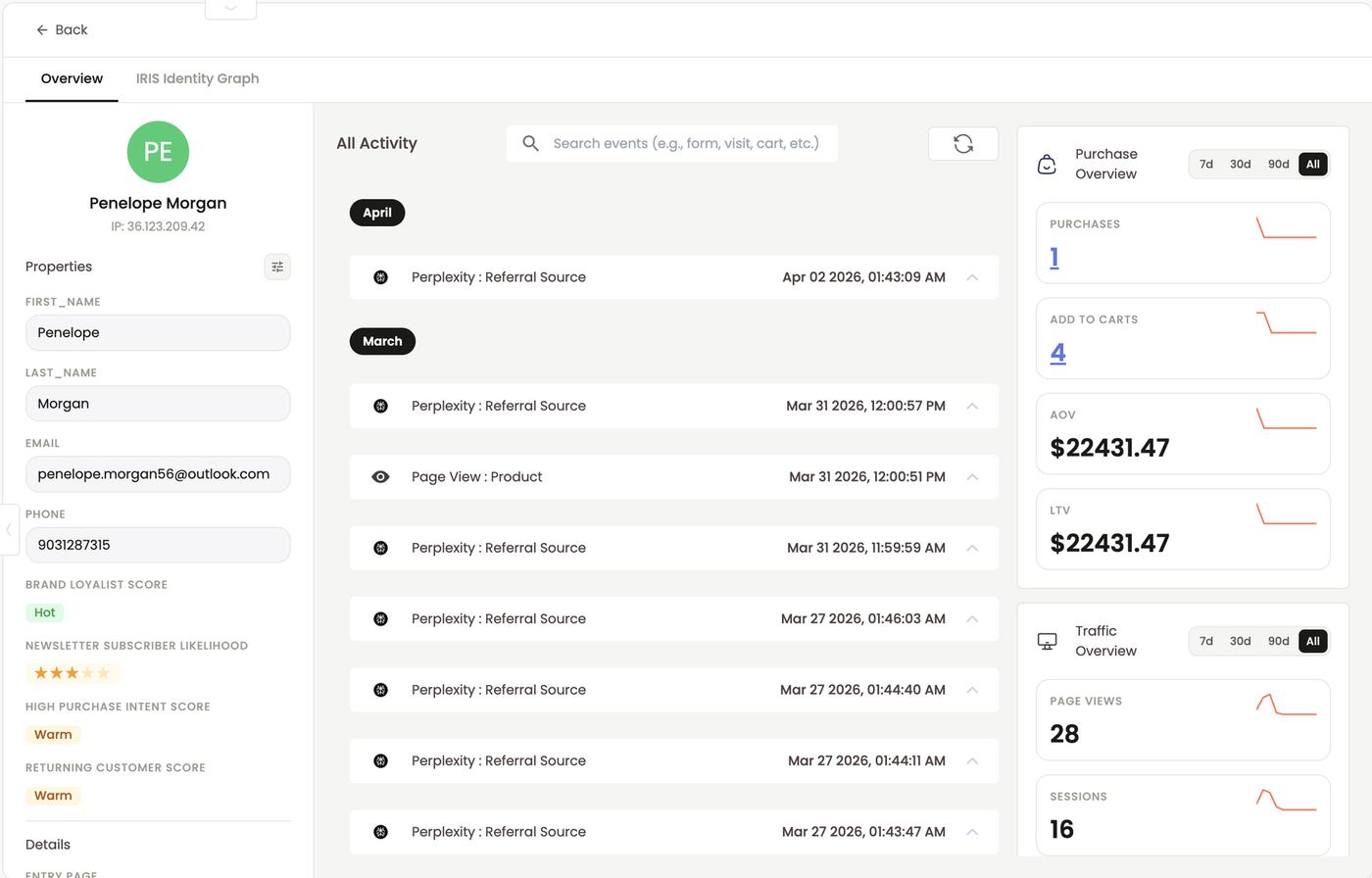This screenshot has height=878, width=1372.
Task: Select 90d range in Purchase Overview
Action: click(1279, 164)
